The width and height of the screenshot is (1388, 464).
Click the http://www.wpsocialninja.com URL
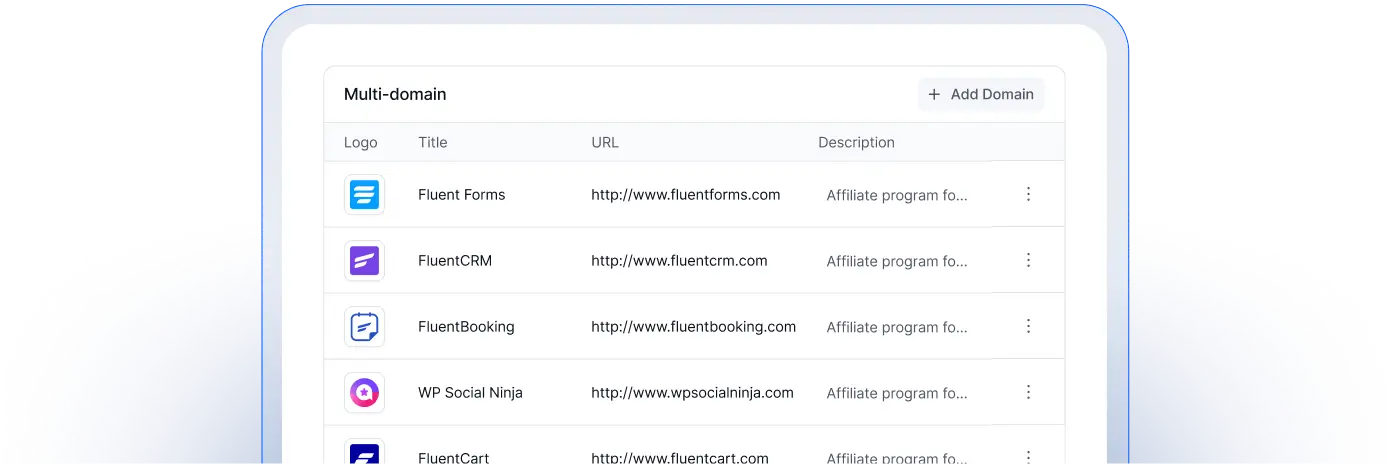tap(692, 392)
